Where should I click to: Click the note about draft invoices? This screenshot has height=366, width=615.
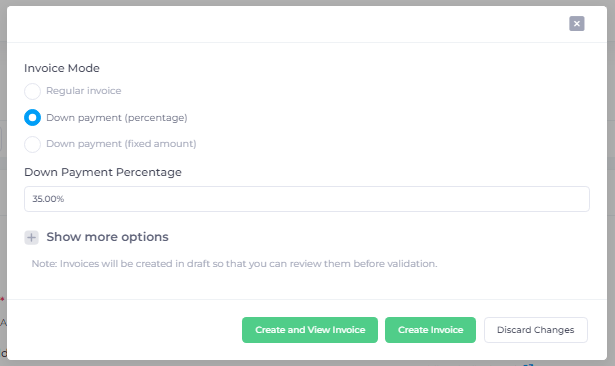(x=234, y=264)
